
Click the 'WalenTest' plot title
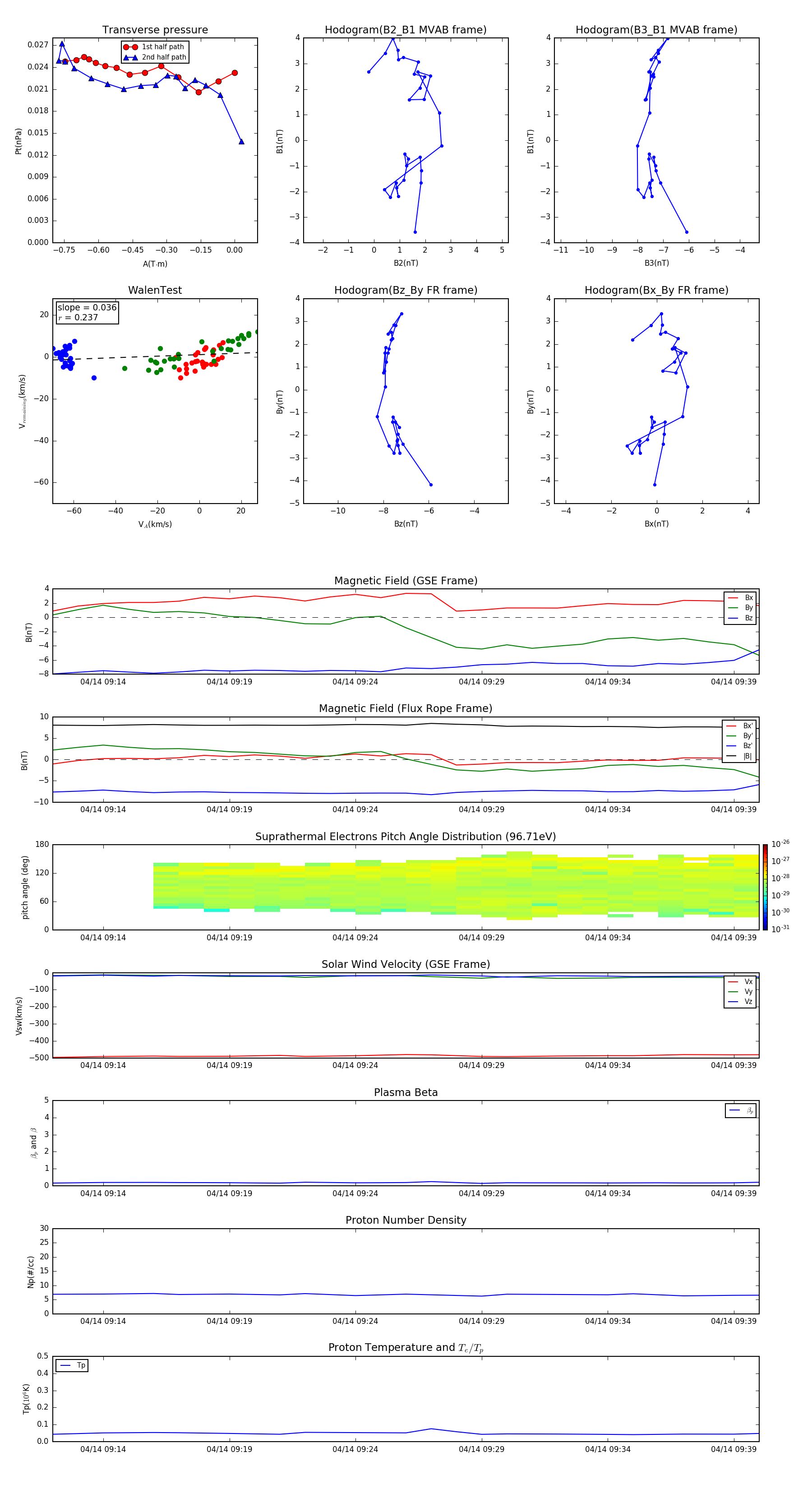click(155, 290)
